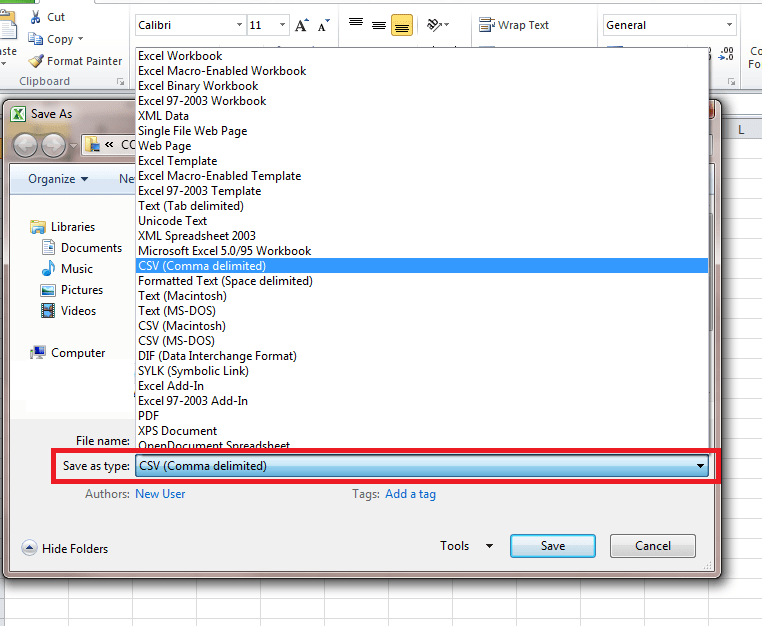The image size is (762, 626).
Task: Select CSV (Macintosh) format
Action: 421,326
